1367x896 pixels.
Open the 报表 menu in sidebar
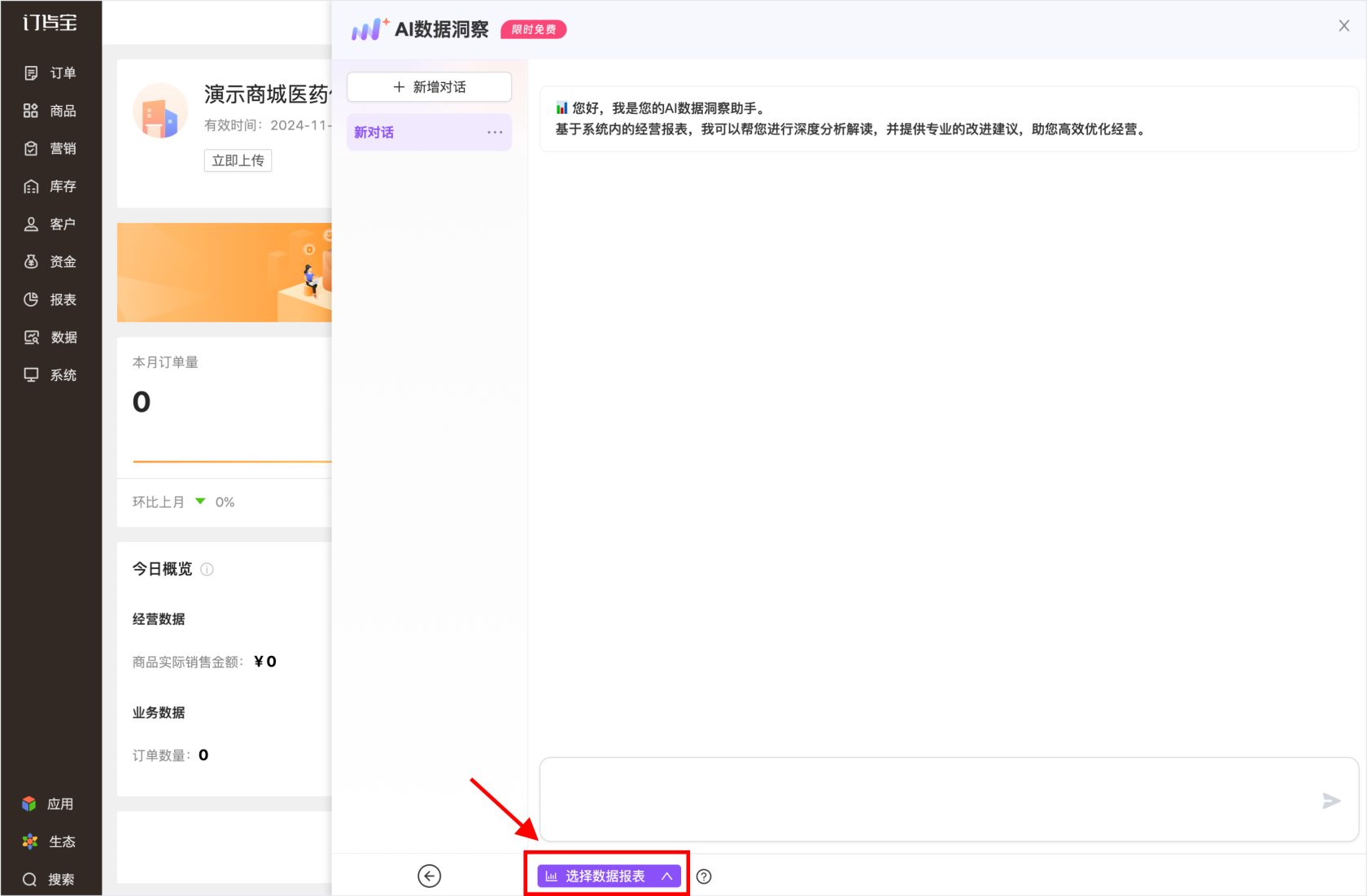tap(50, 299)
